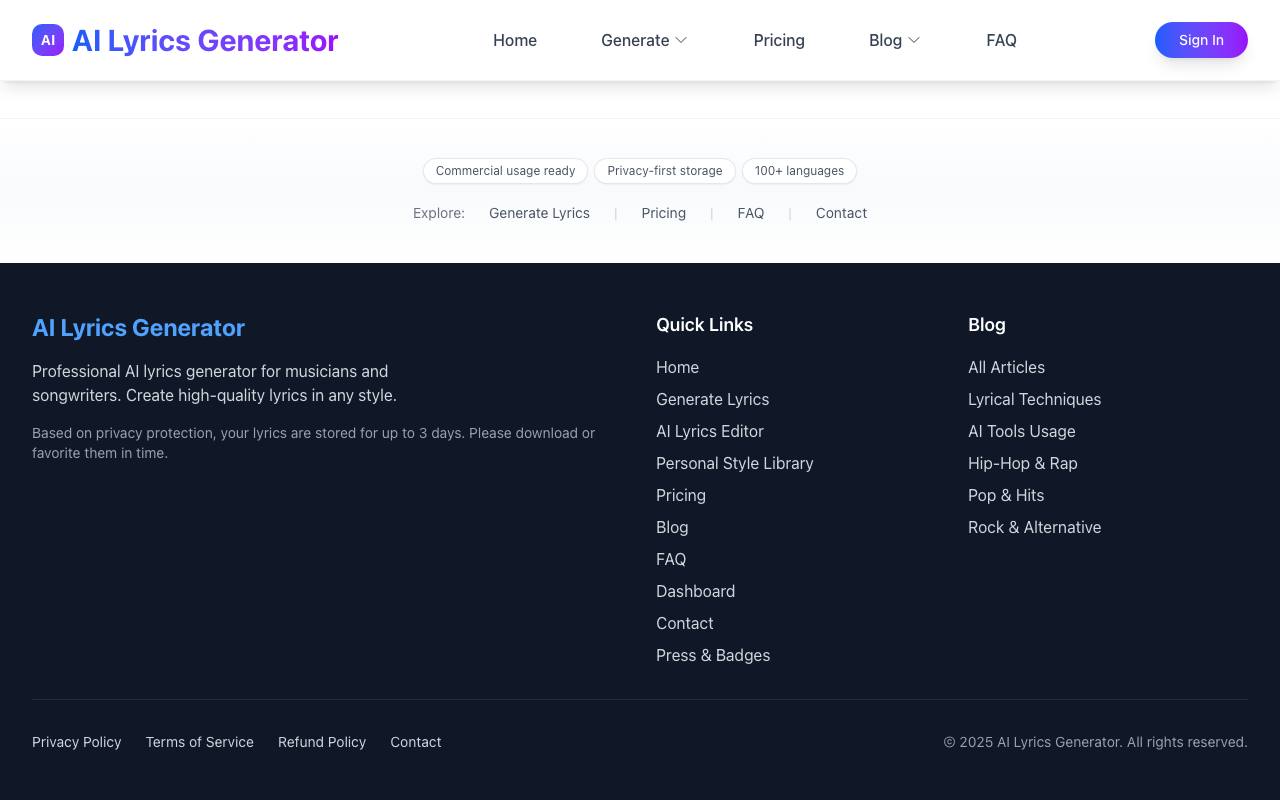Click the blue AI Lyrics Generator footer title
Screen dimensions: 1280x800
[x=138, y=328]
